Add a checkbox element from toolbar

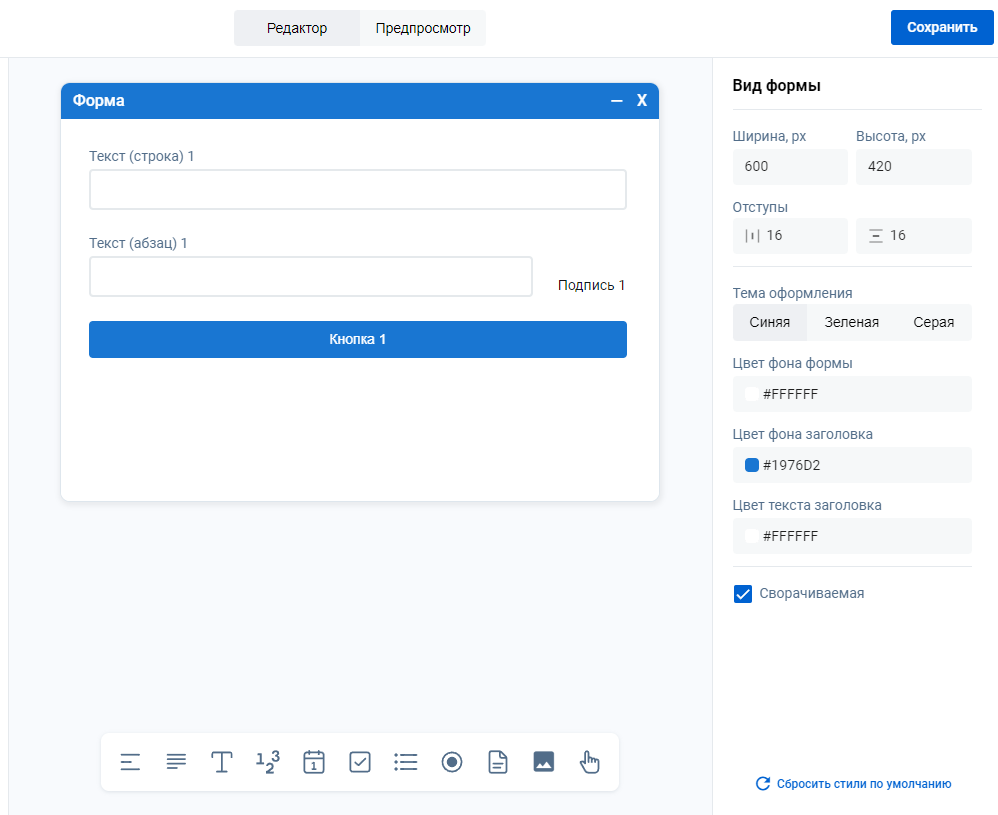[x=360, y=762]
